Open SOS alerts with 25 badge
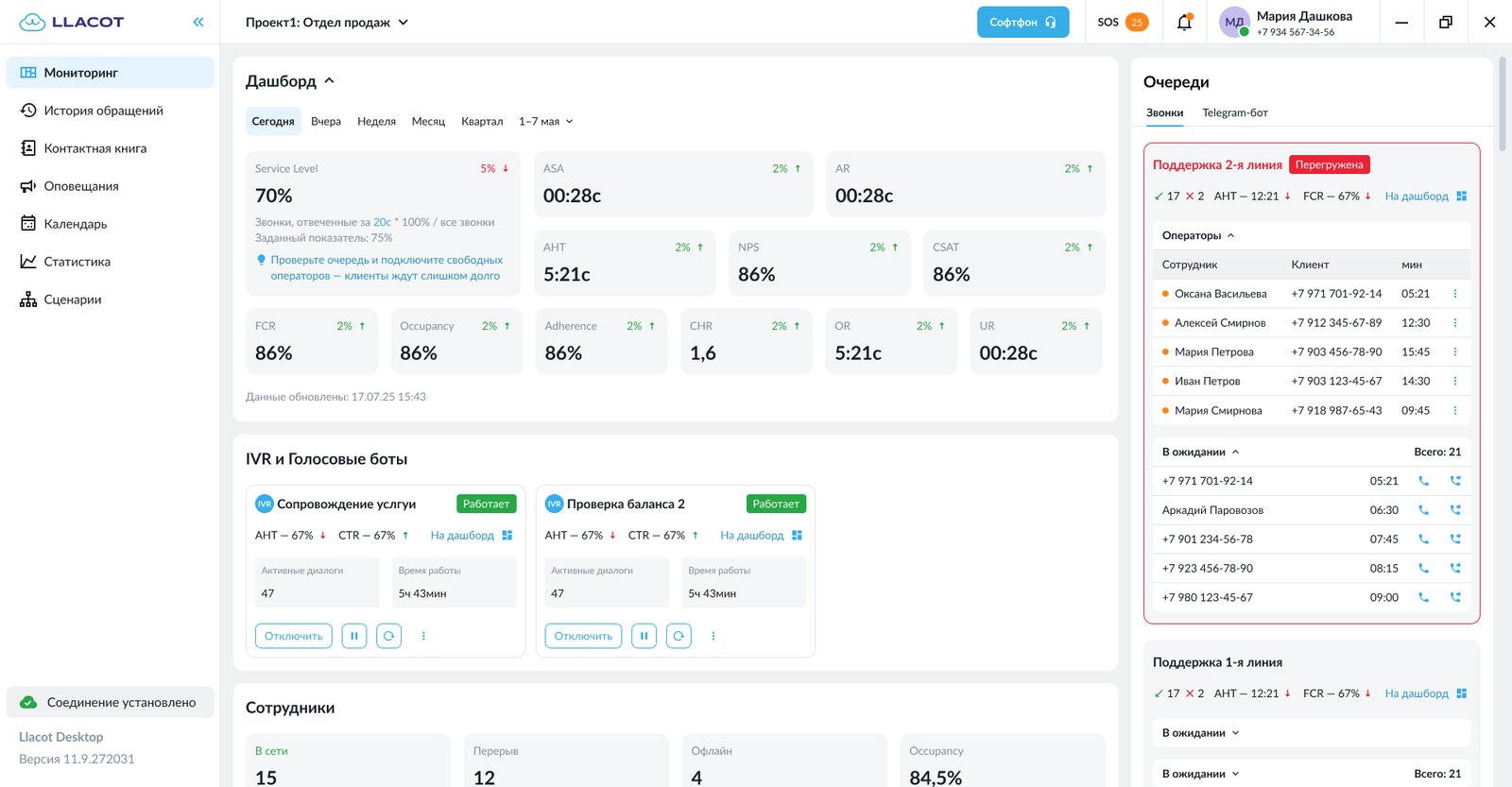 coord(1123,22)
